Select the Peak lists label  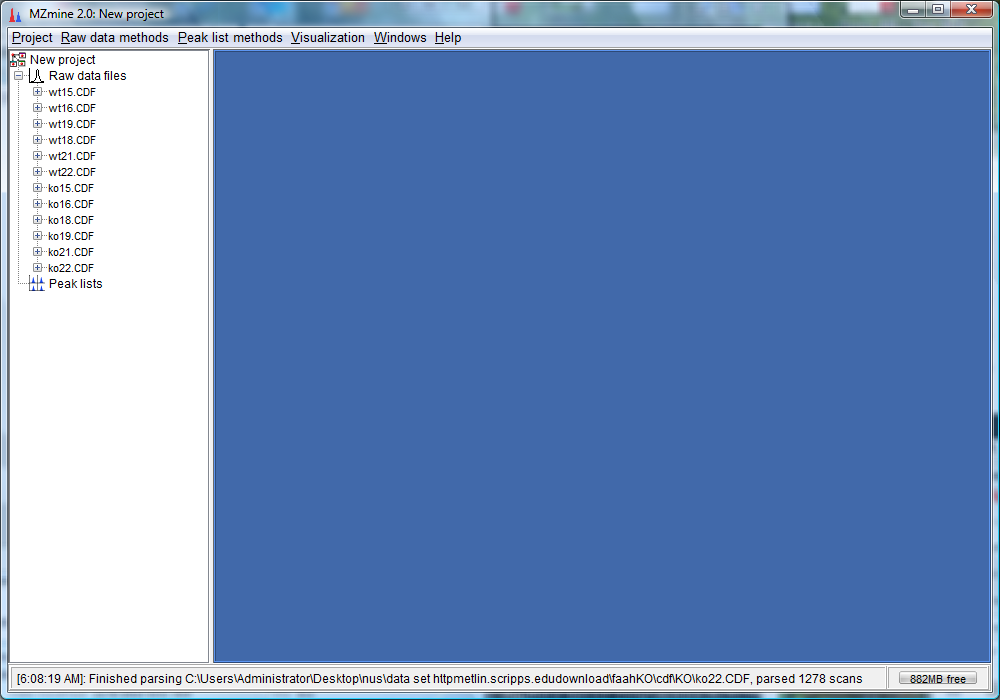[75, 284]
